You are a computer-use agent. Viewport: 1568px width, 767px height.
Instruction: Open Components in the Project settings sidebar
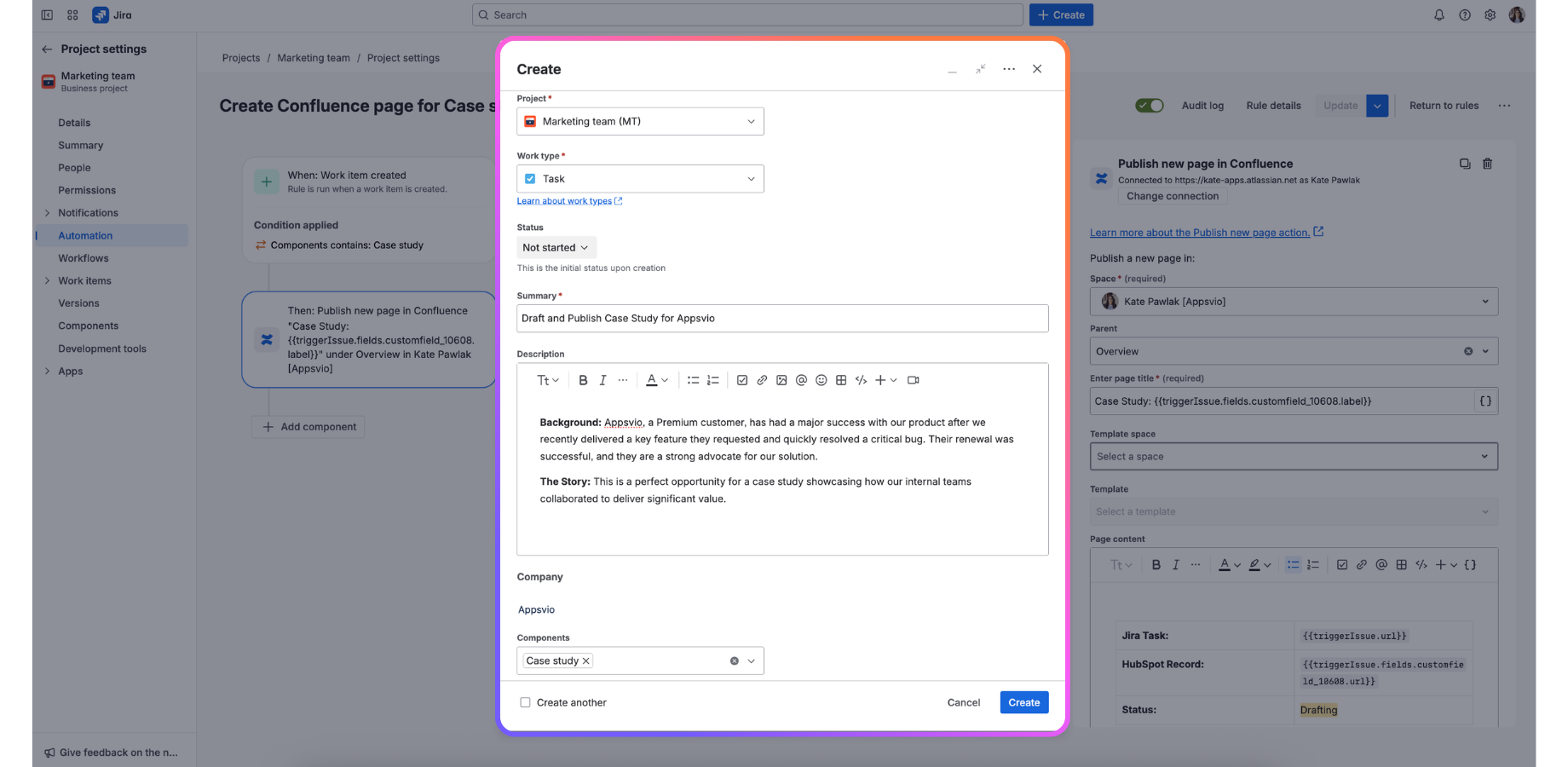[x=89, y=326]
